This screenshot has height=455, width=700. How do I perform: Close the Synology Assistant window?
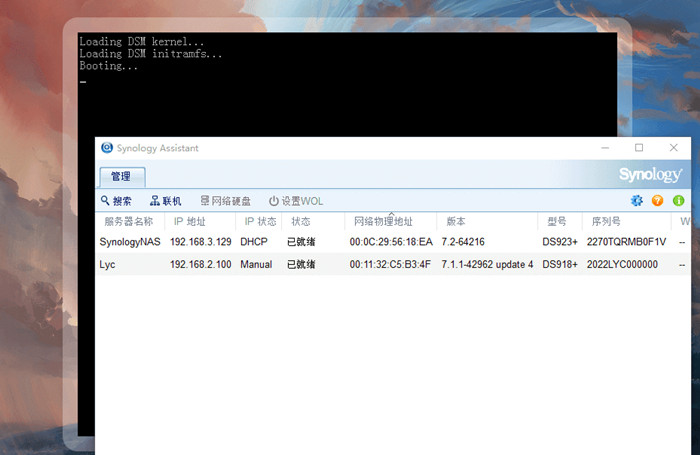[674, 148]
